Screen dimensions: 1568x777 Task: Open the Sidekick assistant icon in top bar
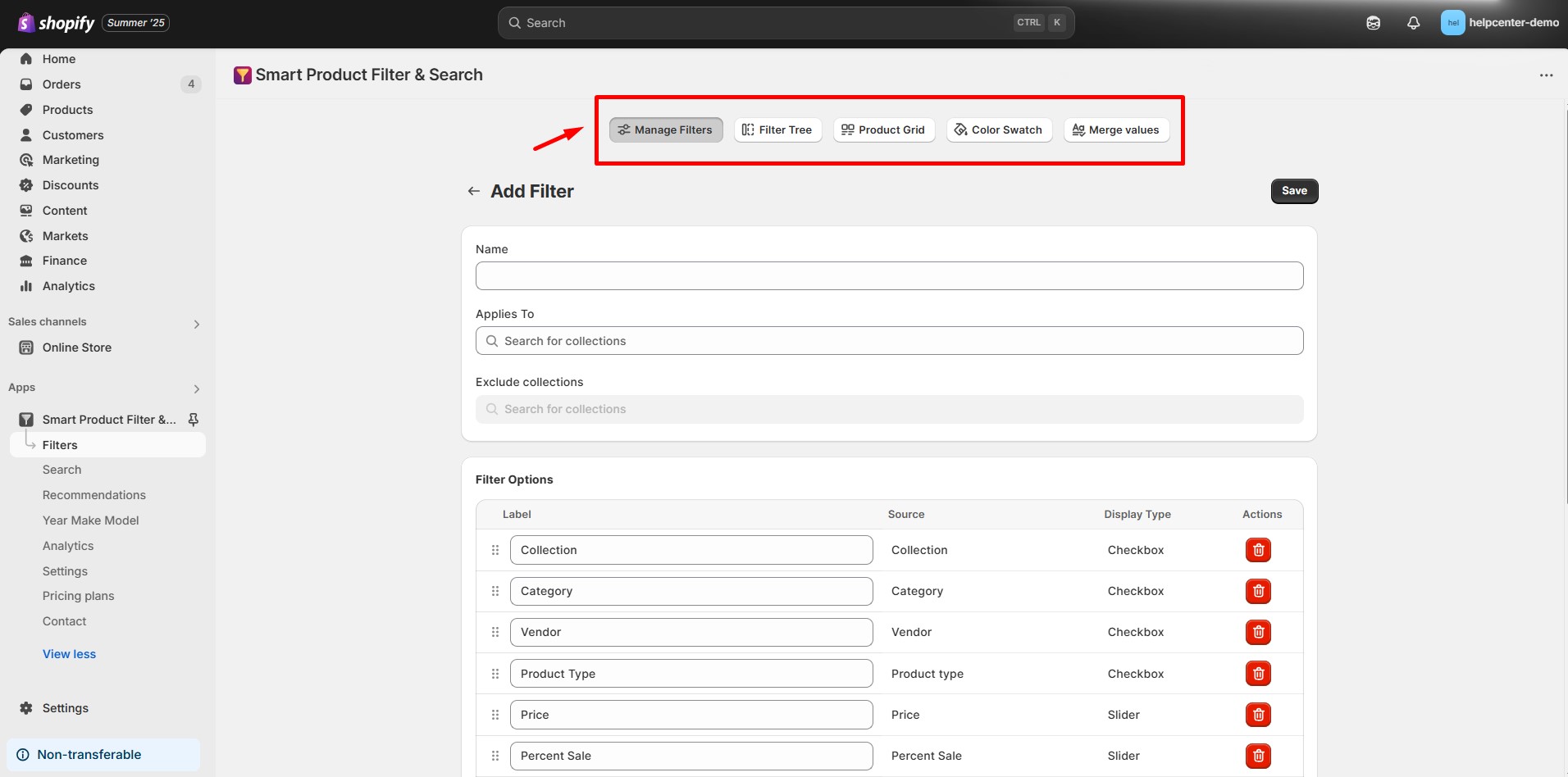click(1373, 23)
